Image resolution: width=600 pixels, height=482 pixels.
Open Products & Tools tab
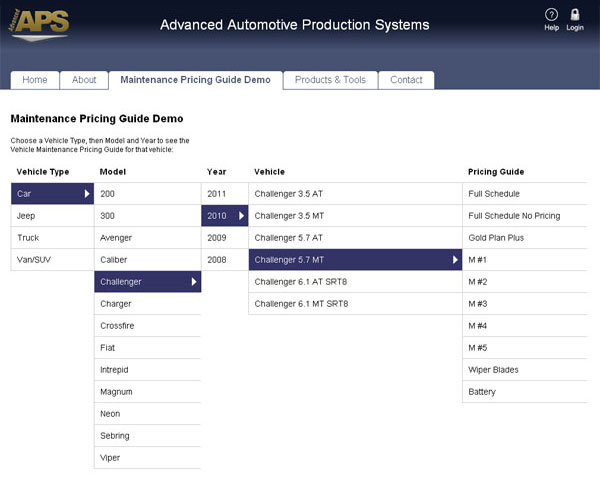330,80
